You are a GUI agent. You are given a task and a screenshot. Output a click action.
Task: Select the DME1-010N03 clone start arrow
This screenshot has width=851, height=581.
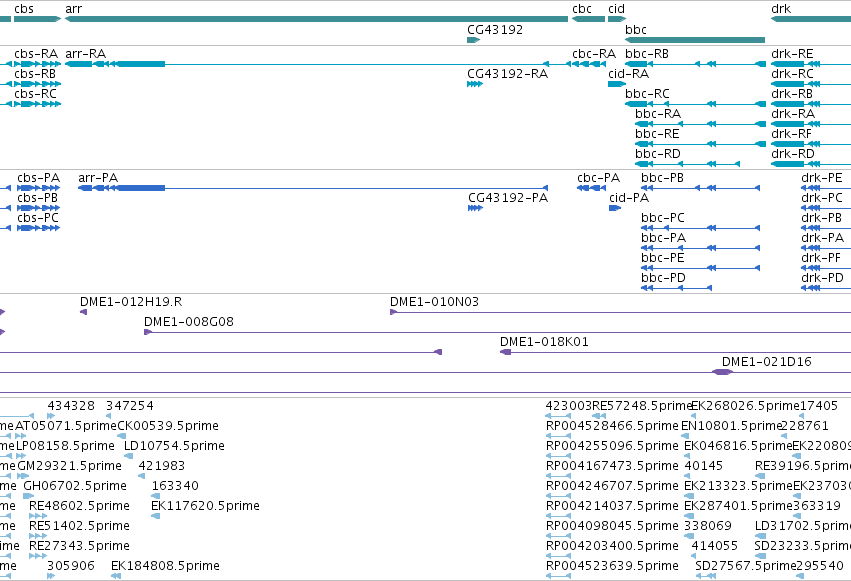click(393, 312)
